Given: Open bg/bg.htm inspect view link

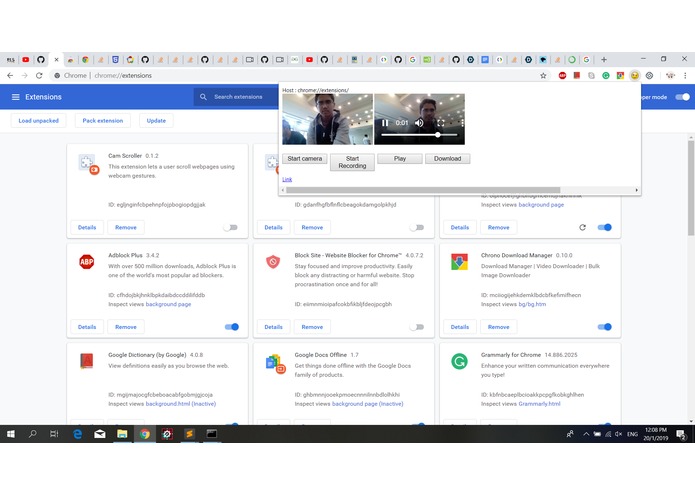Looking at the screenshot, I should point(532,304).
